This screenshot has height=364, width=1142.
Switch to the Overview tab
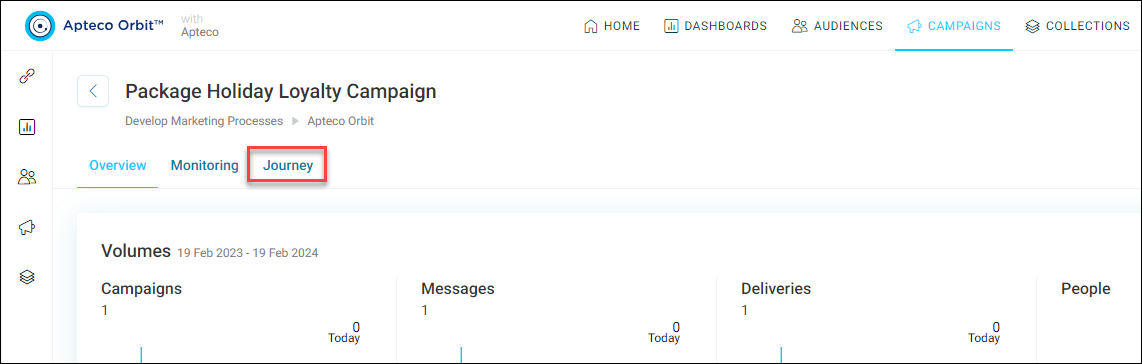pos(118,165)
